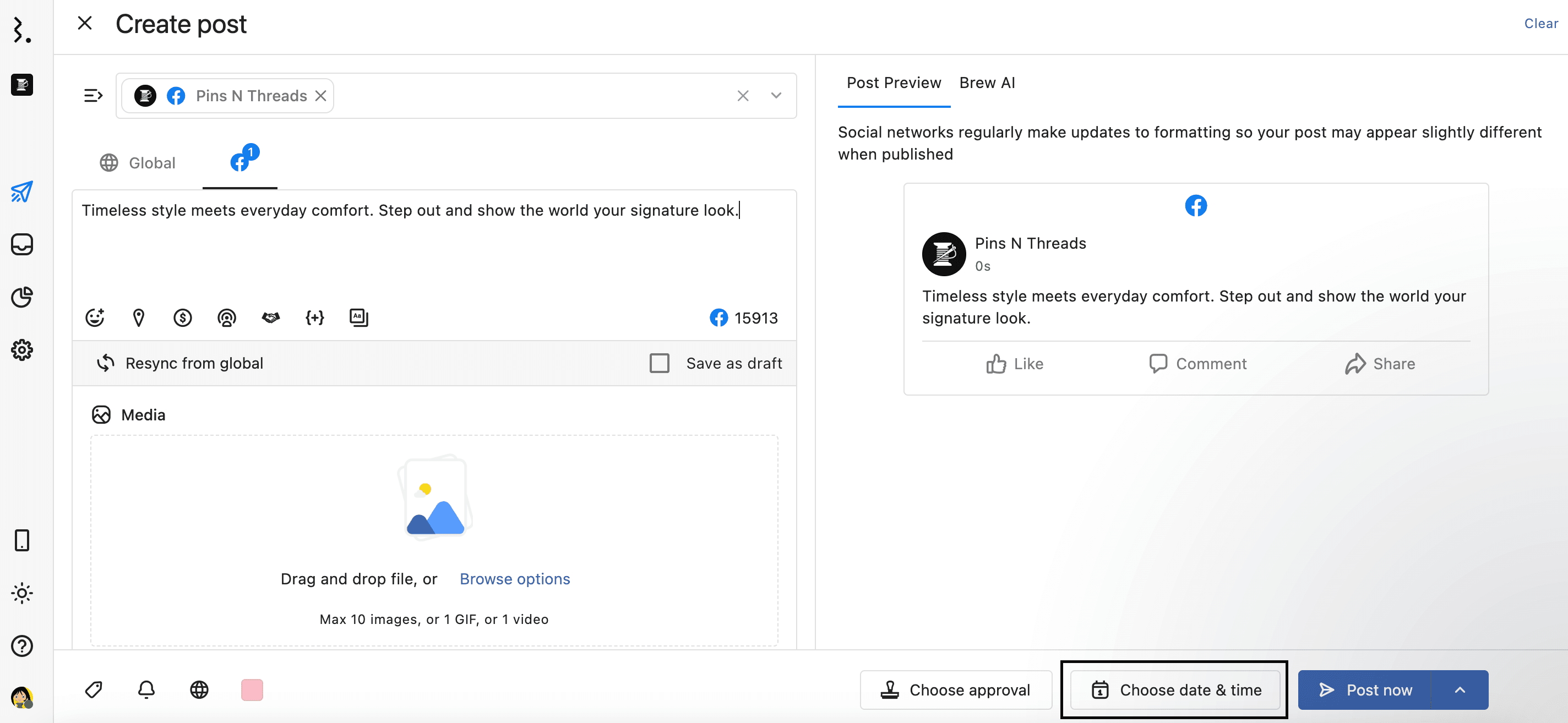Screen dimensions: 1568x723
Task: Click the Browse options link
Action: [514, 578]
